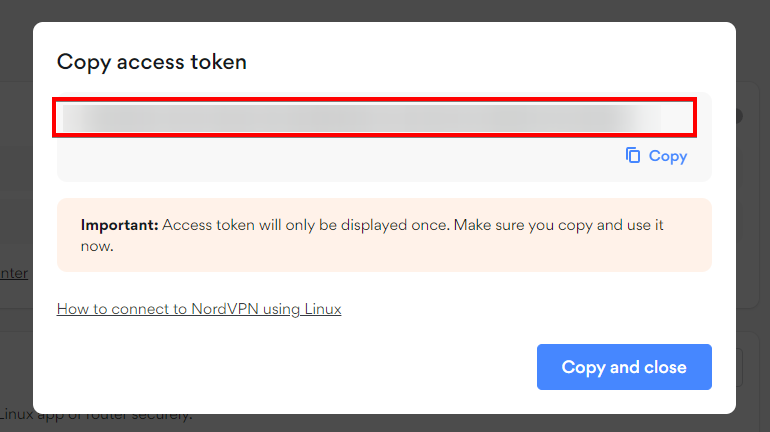
Task: Click the partly hidden button behind dialog's right edge
Action: point(743,367)
